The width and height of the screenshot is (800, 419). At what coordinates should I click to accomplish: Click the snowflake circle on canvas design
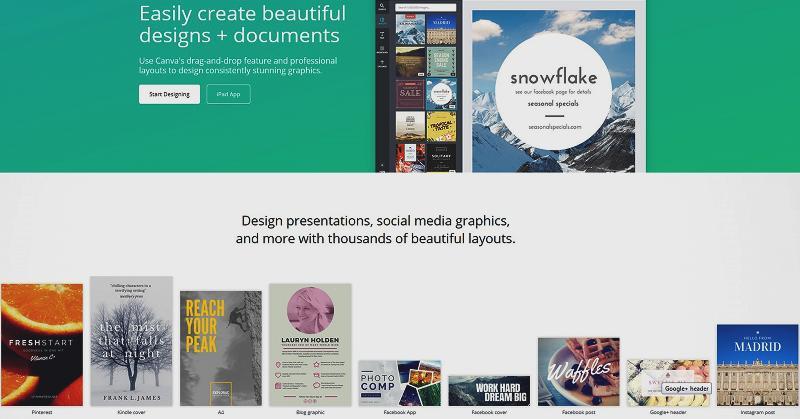point(554,91)
